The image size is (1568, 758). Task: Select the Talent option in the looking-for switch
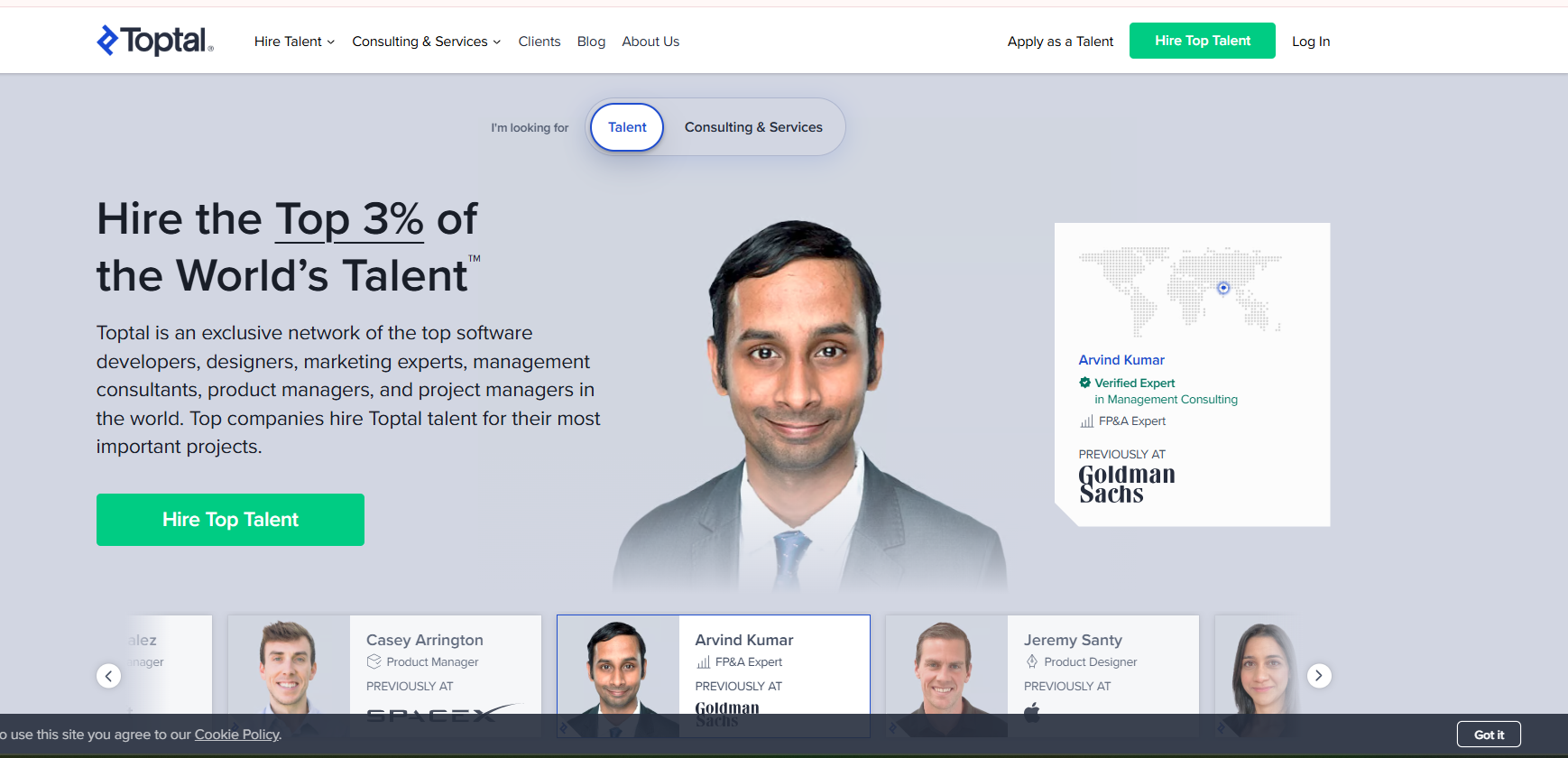point(627,127)
